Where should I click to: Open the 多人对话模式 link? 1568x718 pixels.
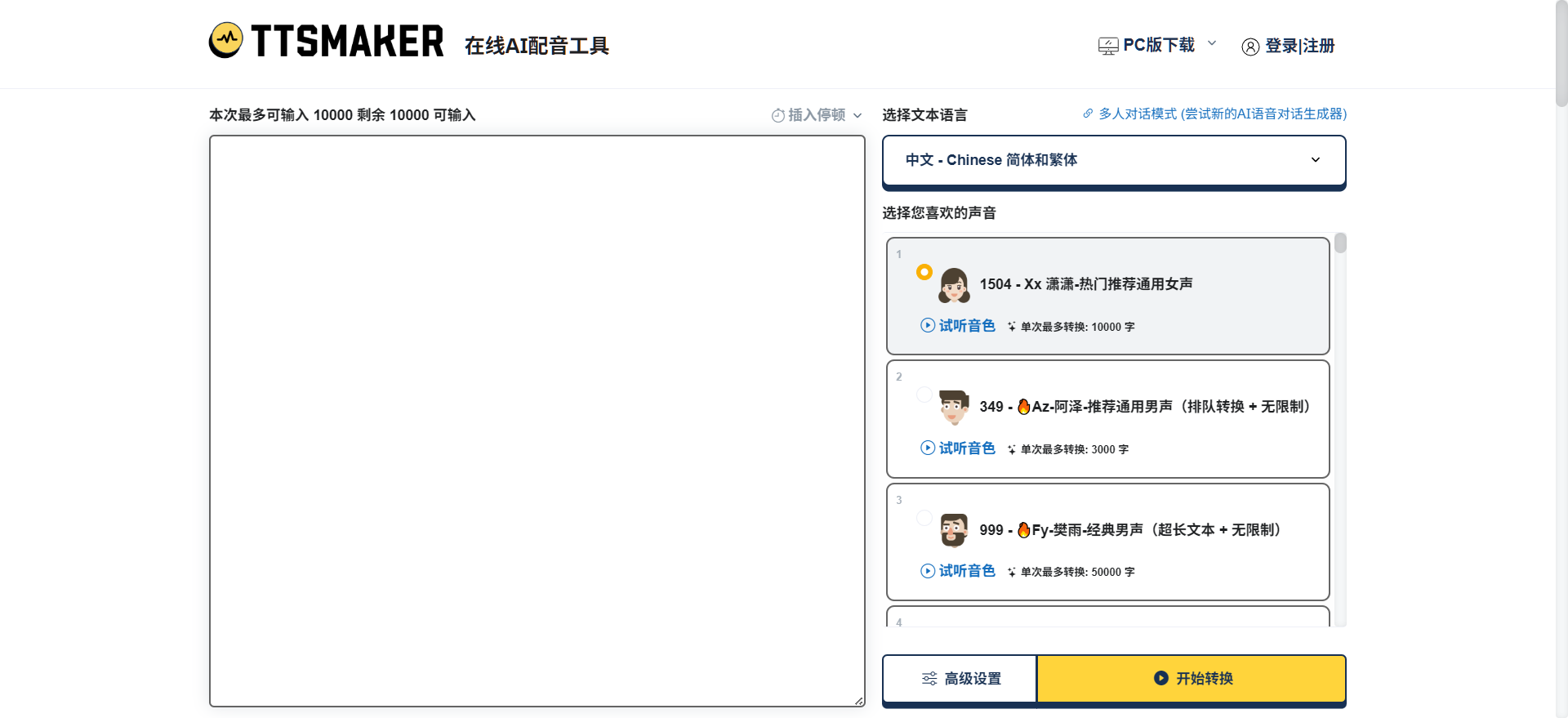click(1222, 114)
